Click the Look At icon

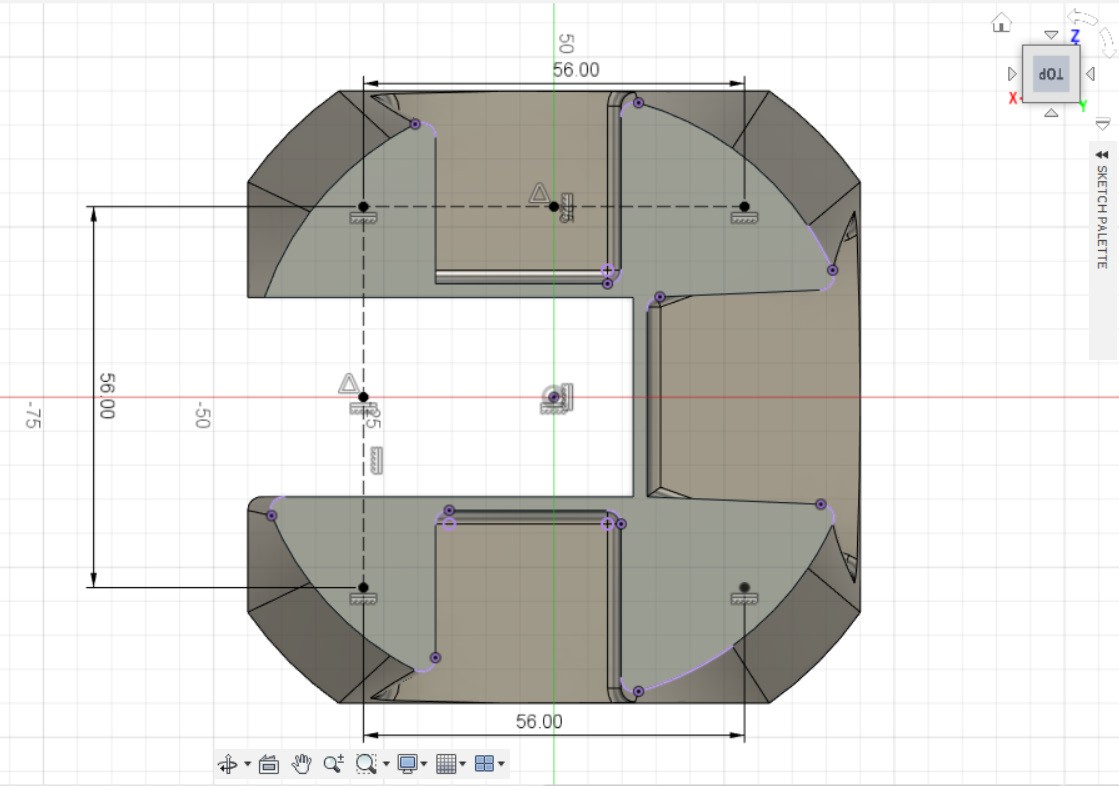coord(268,764)
